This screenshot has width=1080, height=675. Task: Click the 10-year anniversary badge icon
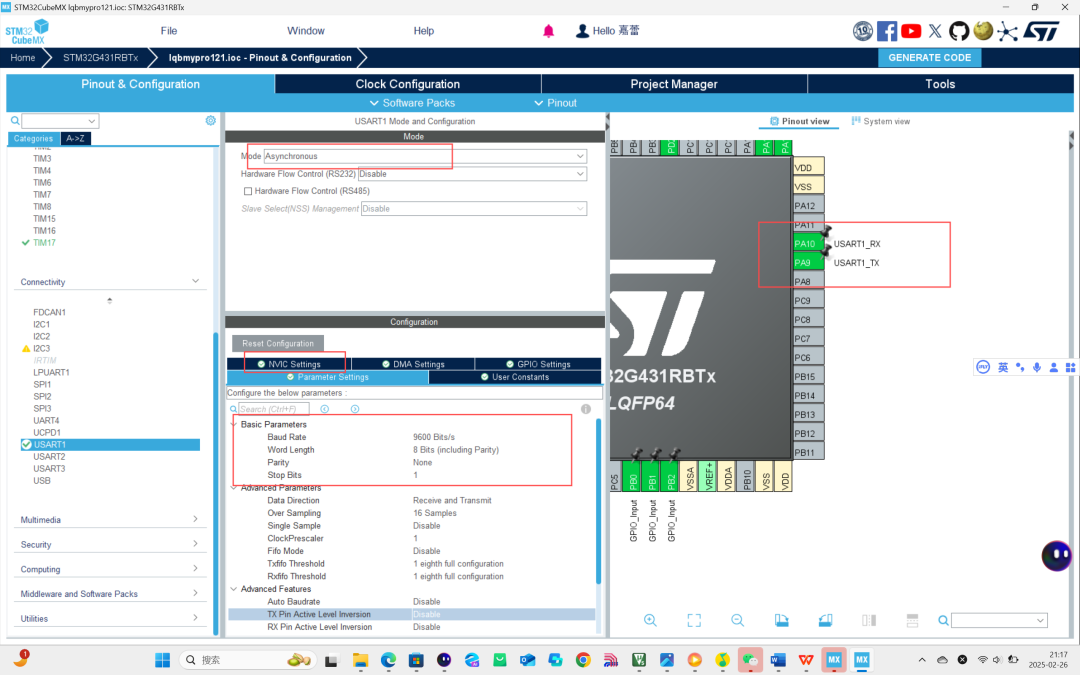click(x=862, y=31)
